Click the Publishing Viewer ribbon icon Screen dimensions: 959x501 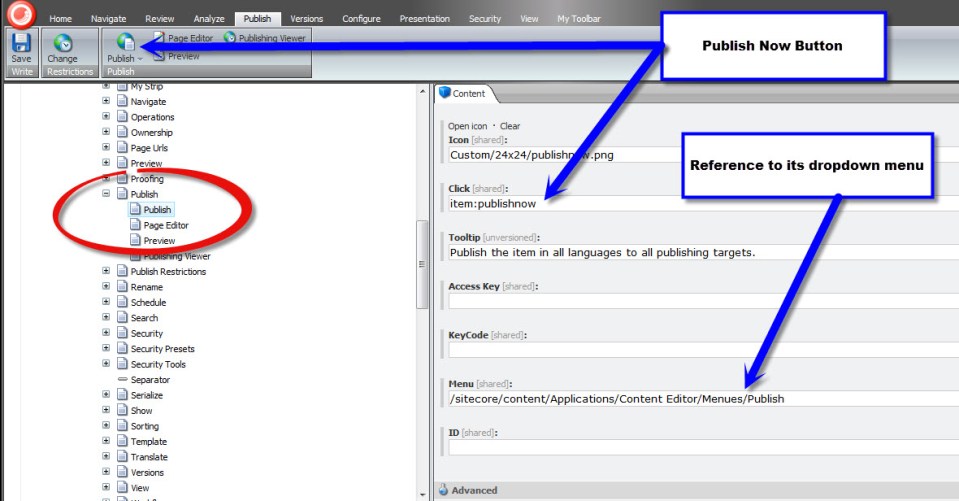229,37
